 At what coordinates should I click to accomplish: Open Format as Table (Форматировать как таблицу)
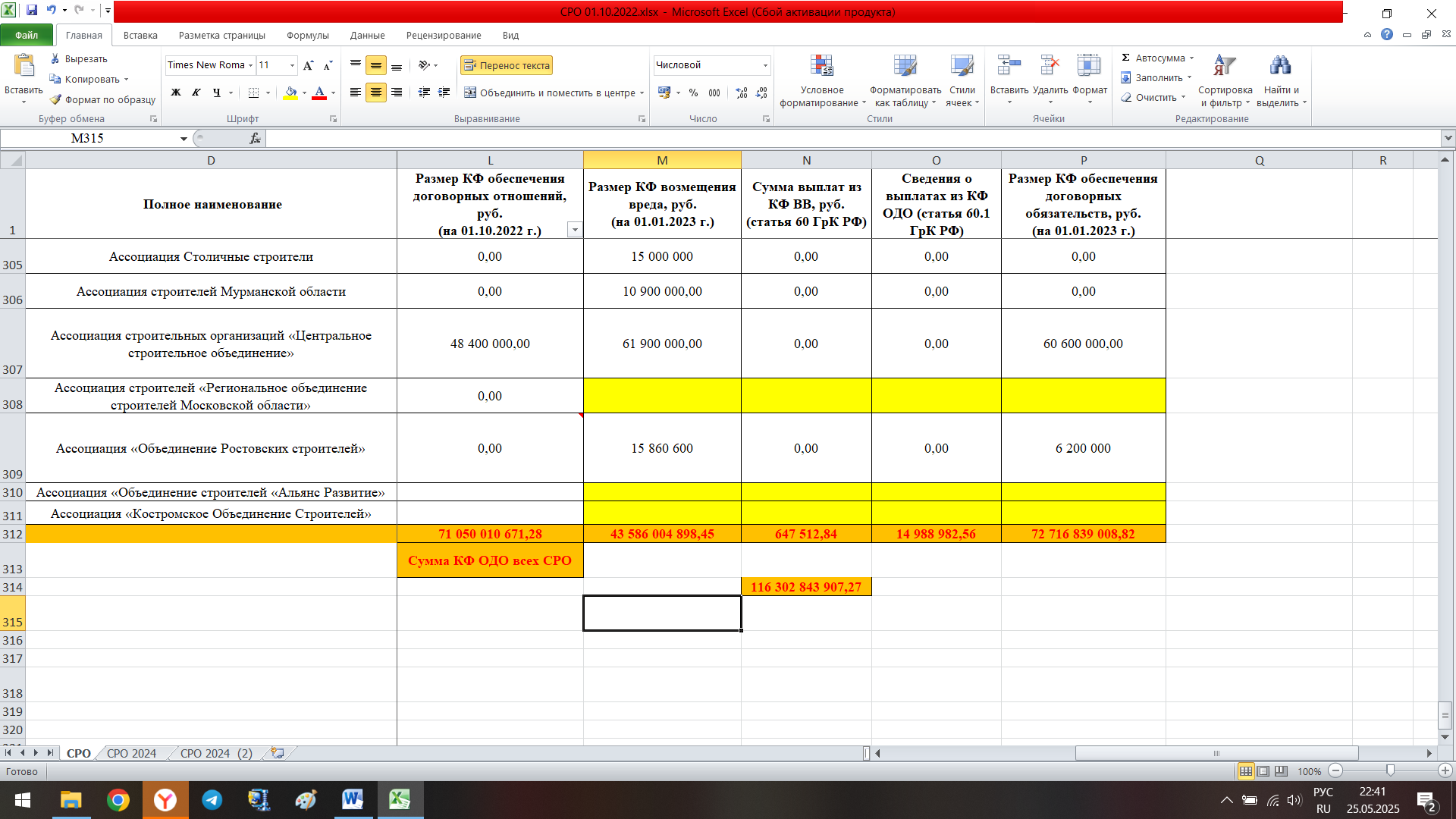point(905,81)
